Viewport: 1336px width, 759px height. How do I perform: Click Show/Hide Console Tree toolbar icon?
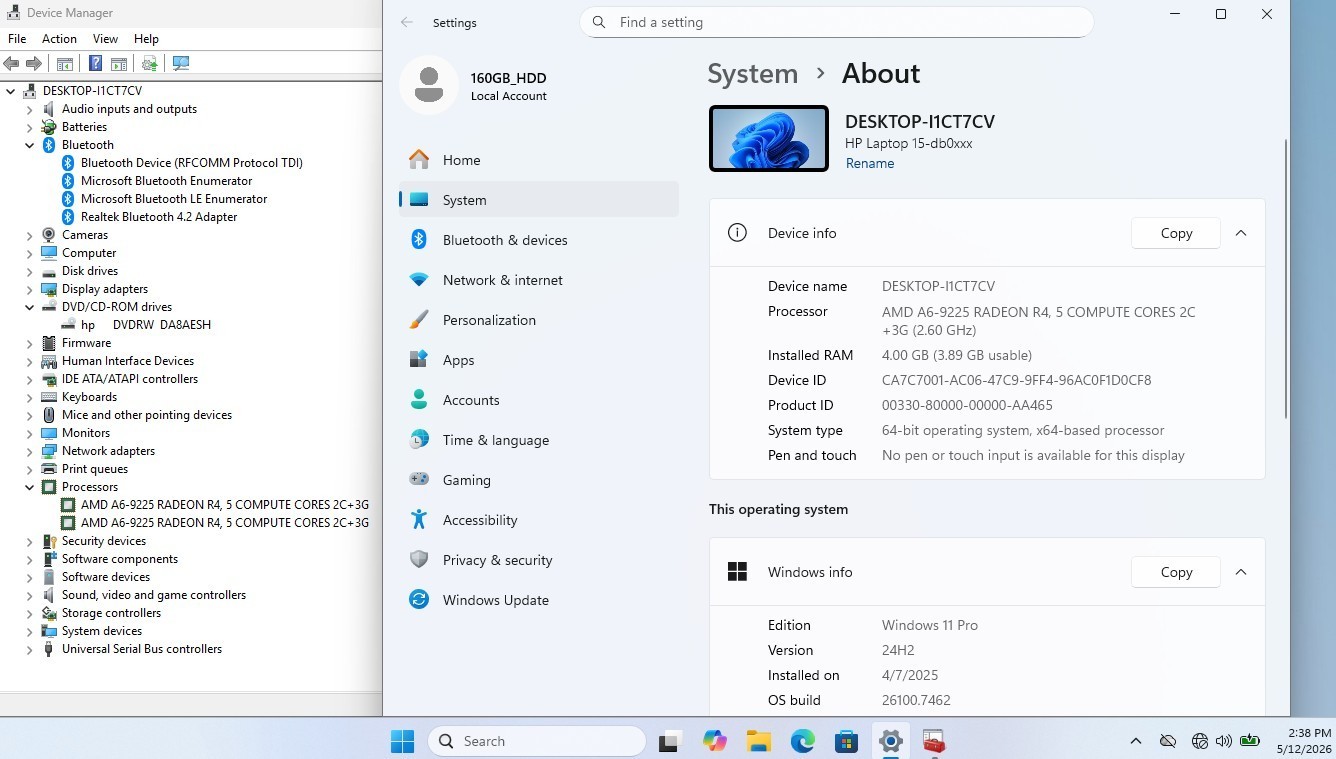(x=65, y=63)
